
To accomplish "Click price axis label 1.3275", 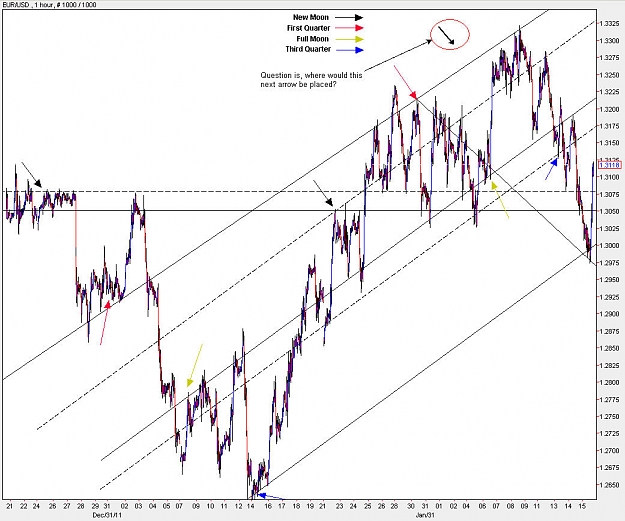I will (609, 58).
